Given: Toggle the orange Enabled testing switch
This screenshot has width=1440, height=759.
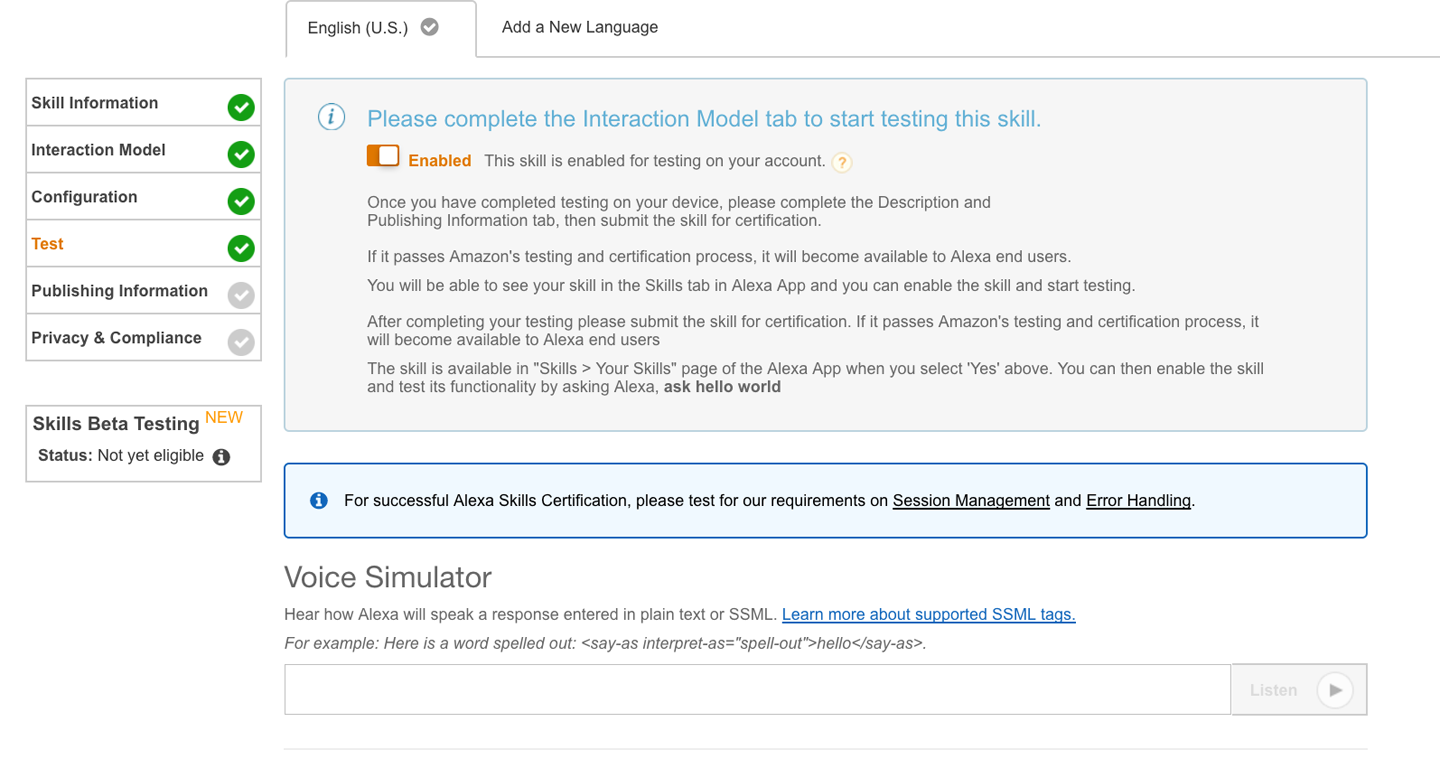Looking at the screenshot, I should pos(383,156).
